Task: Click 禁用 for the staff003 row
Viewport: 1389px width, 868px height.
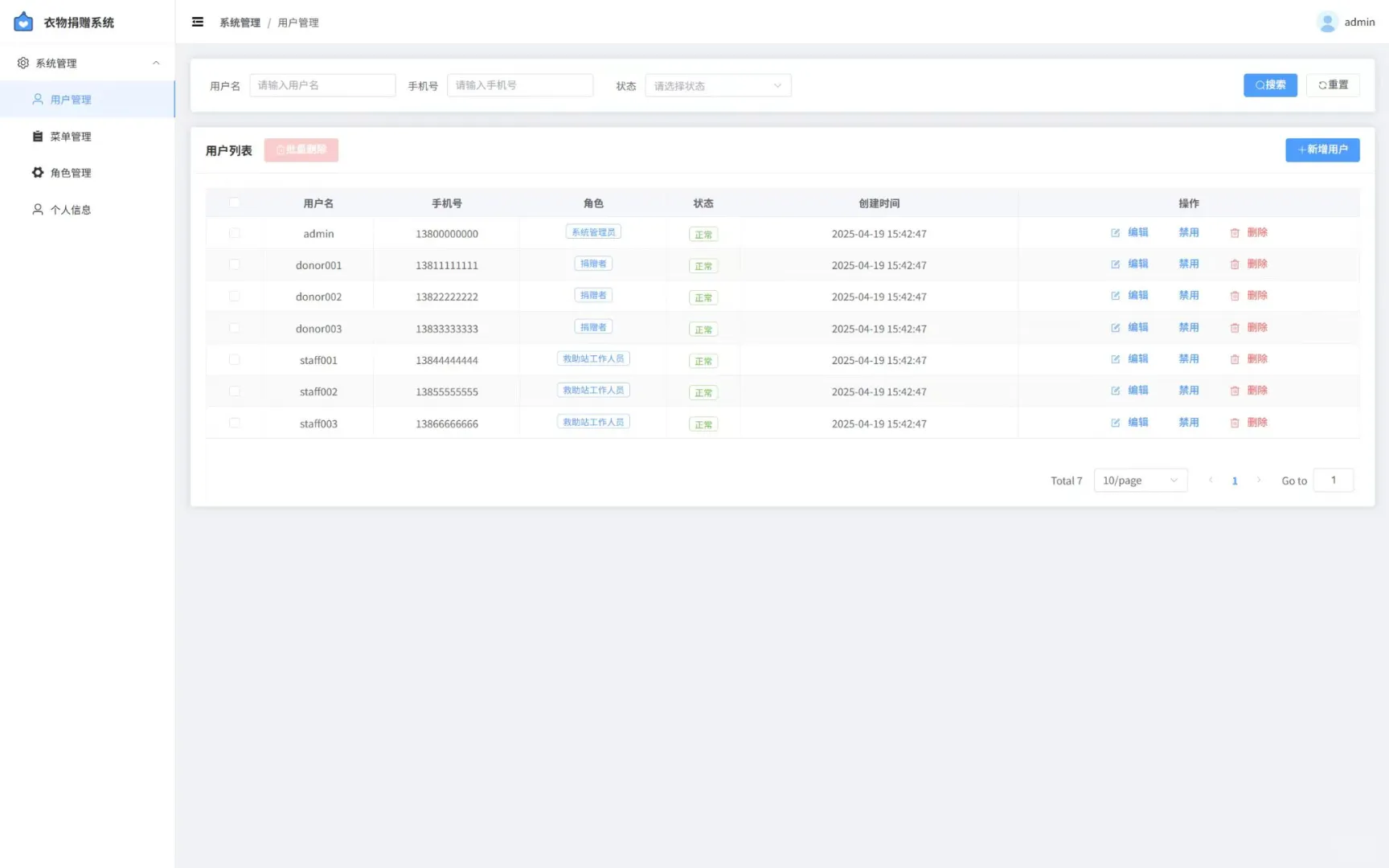Action: (1189, 422)
